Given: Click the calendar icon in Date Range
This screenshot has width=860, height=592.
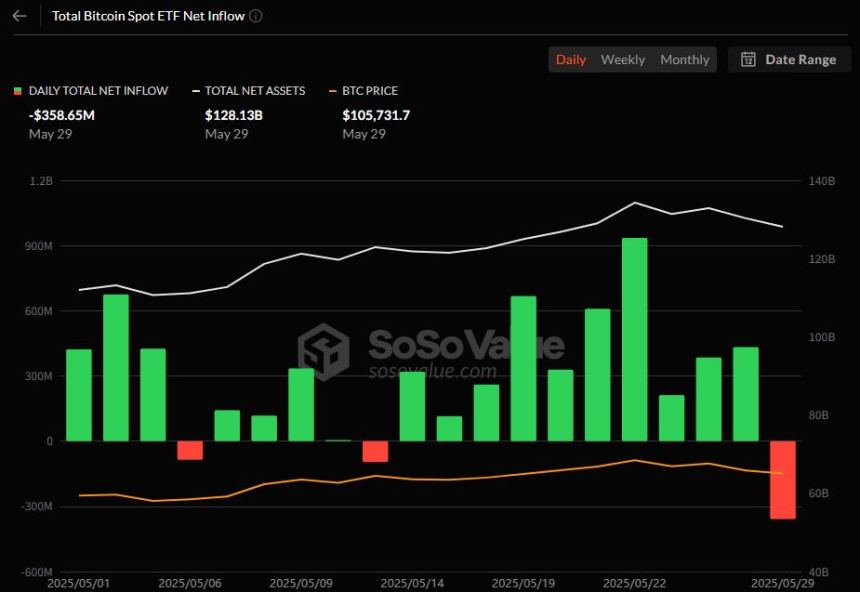Looking at the screenshot, I should pyautogui.click(x=748, y=59).
